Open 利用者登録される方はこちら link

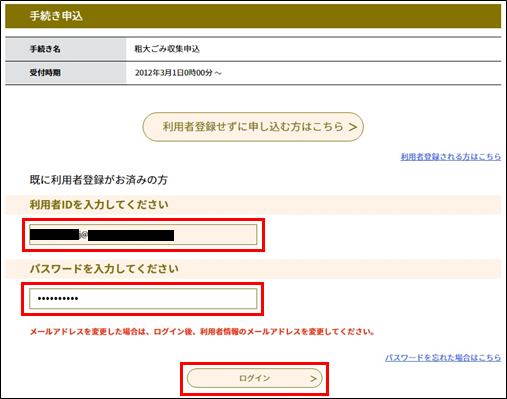point(451,157)
